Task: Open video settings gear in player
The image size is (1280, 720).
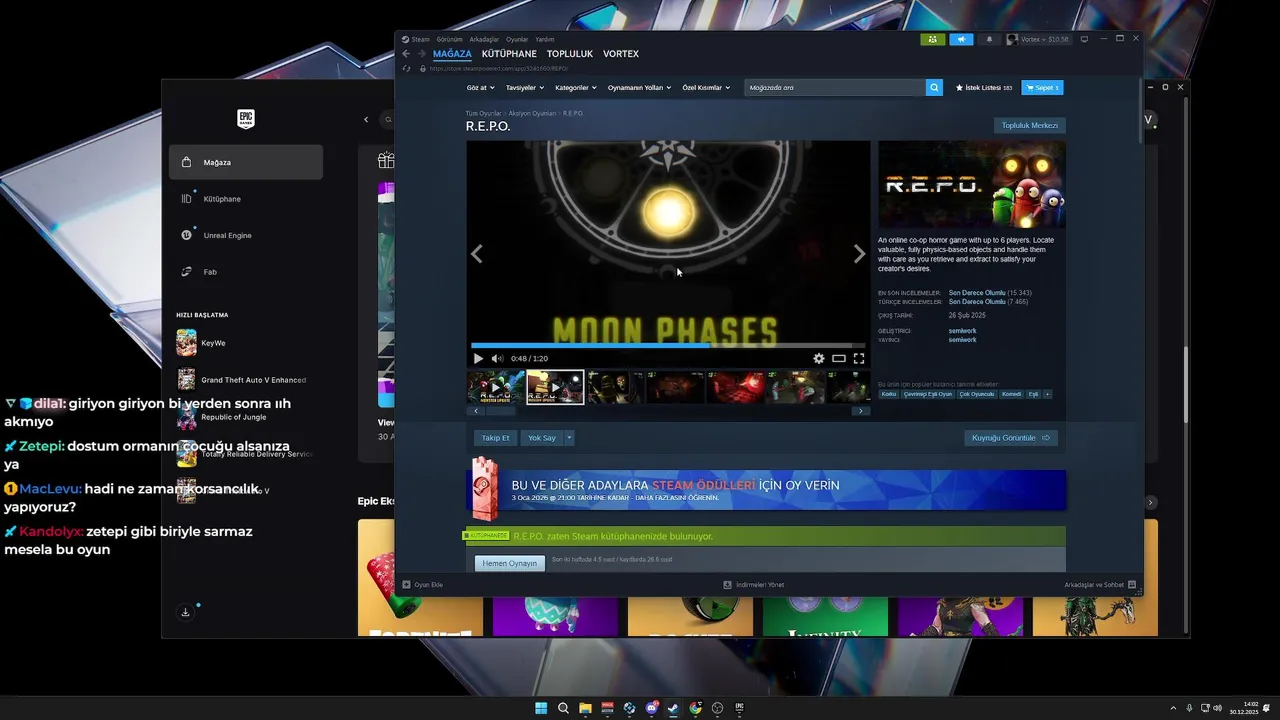Action: click(x=819, y=358)
